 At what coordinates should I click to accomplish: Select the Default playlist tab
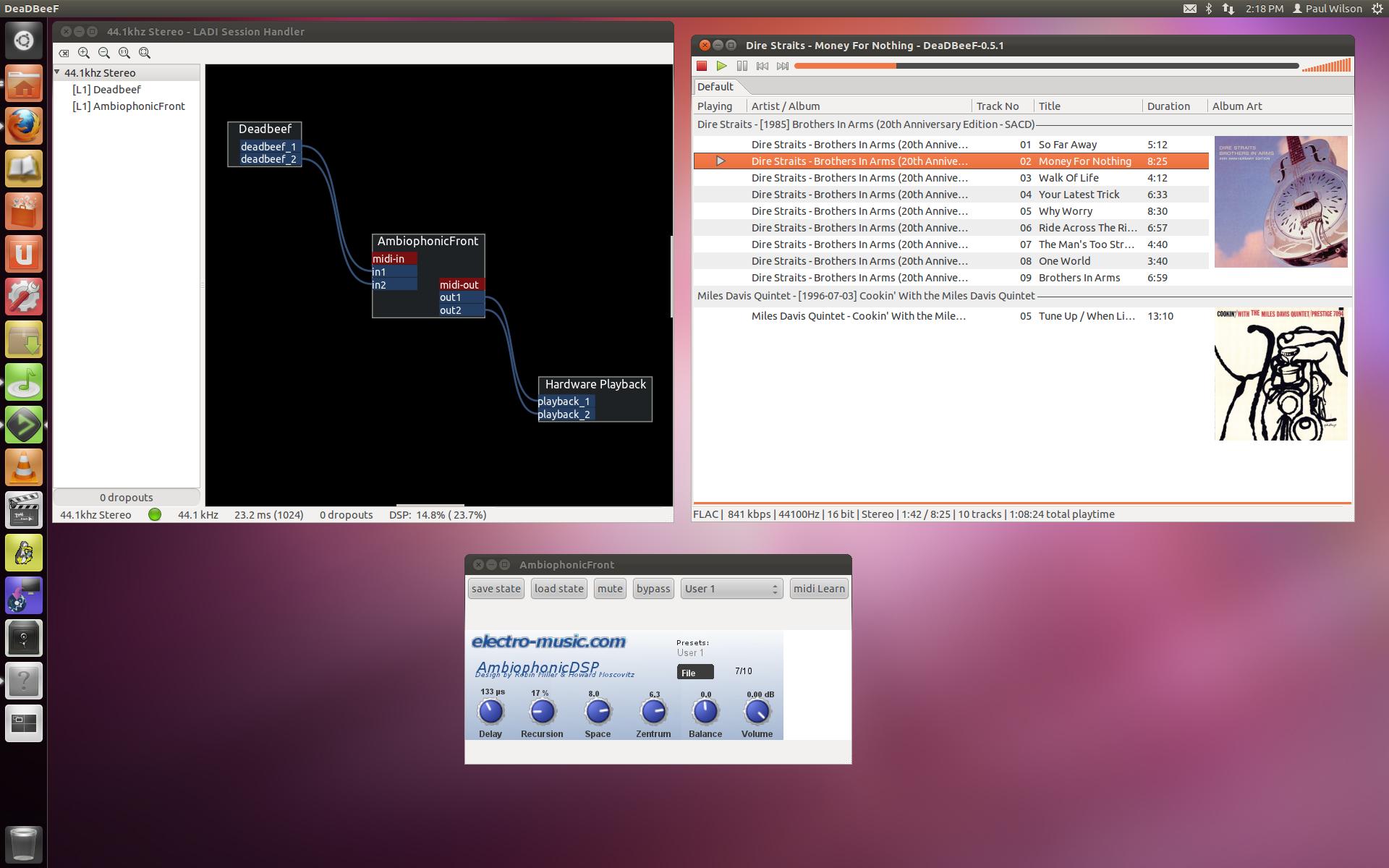click(715, 87)
